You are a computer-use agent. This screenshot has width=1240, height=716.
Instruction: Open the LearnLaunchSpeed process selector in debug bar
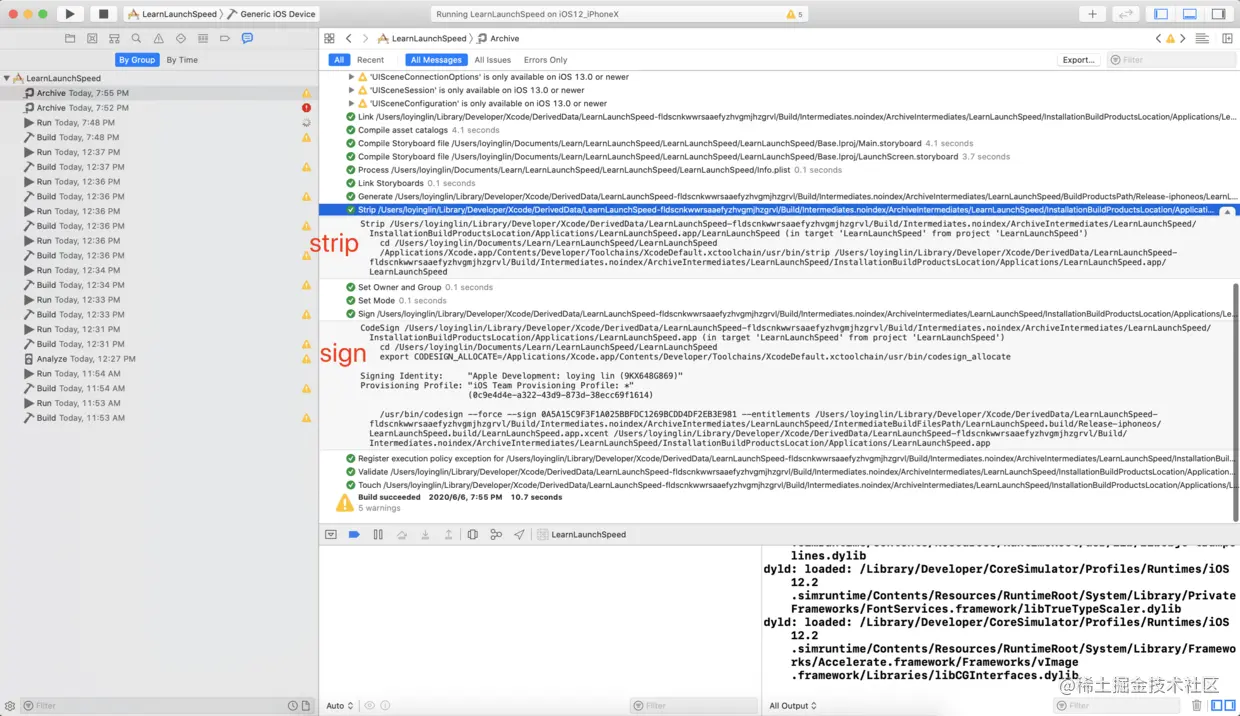point(582,535)
